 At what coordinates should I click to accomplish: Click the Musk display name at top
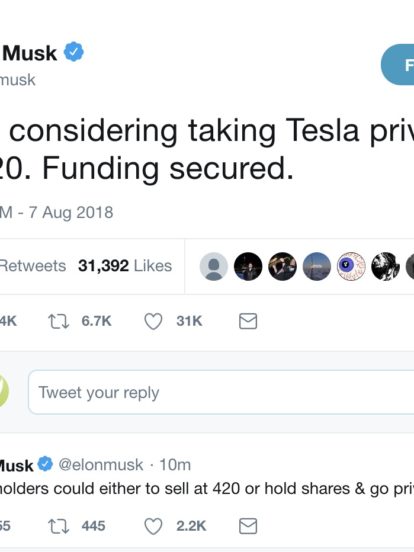(30, 53)
